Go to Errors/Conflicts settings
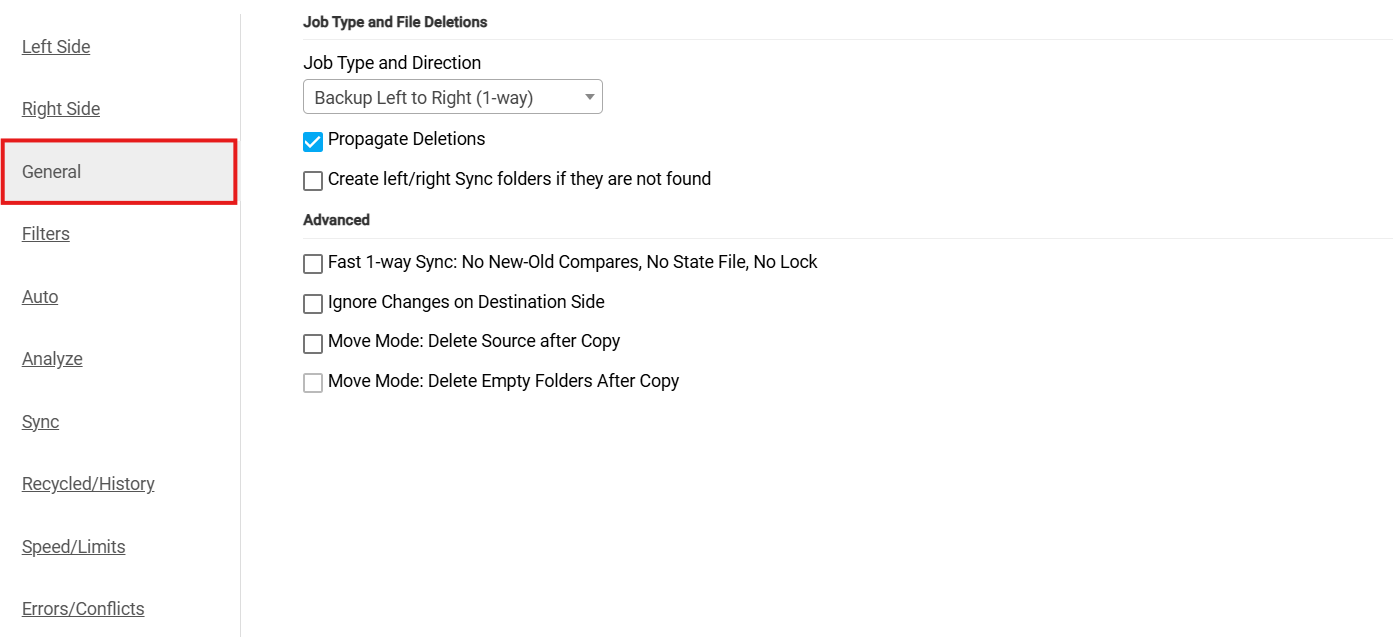 pyautogui.click(x=83, y=609)
